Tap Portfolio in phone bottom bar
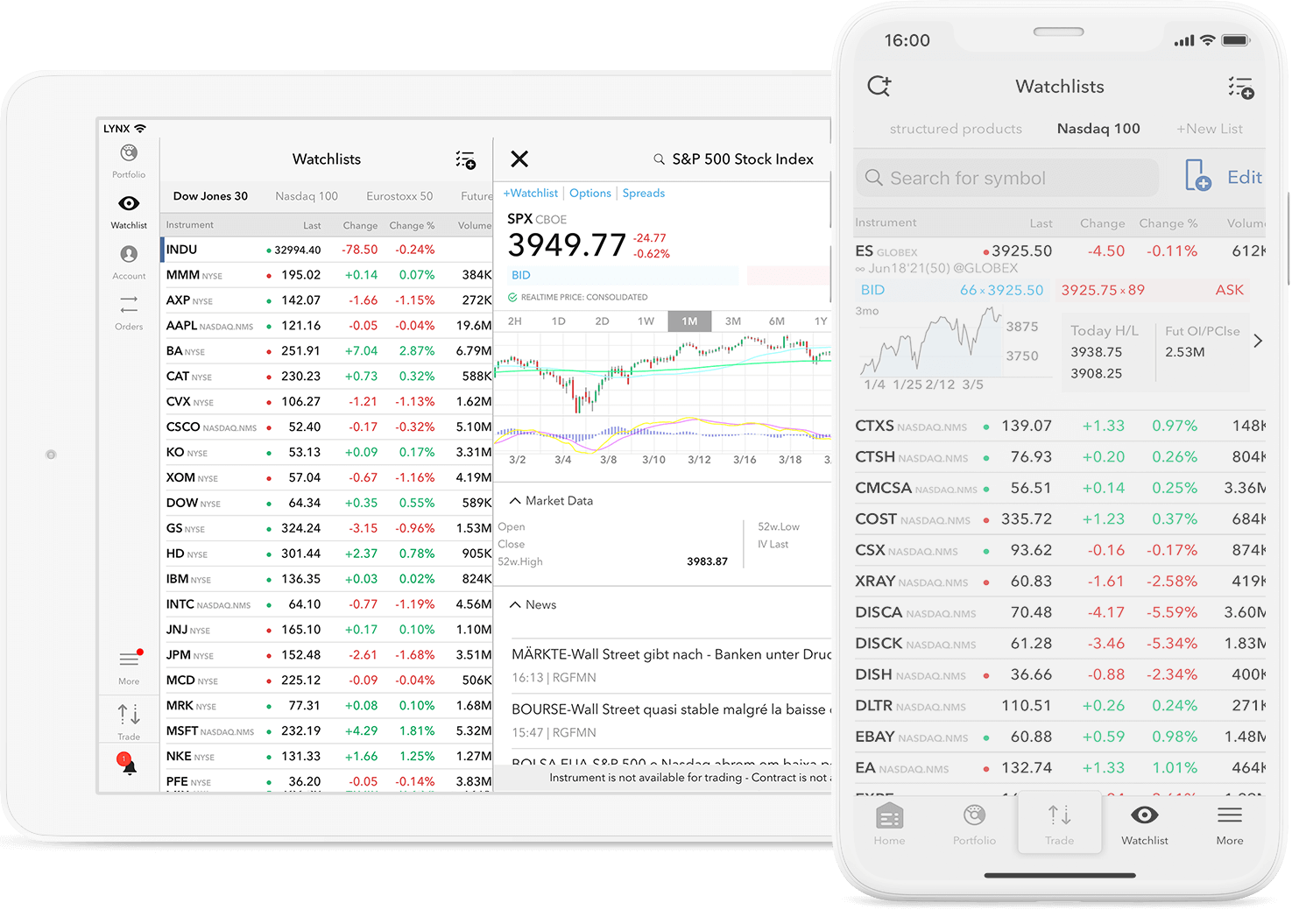This screenshot has height=924, width=1299. tap(974, 824)
